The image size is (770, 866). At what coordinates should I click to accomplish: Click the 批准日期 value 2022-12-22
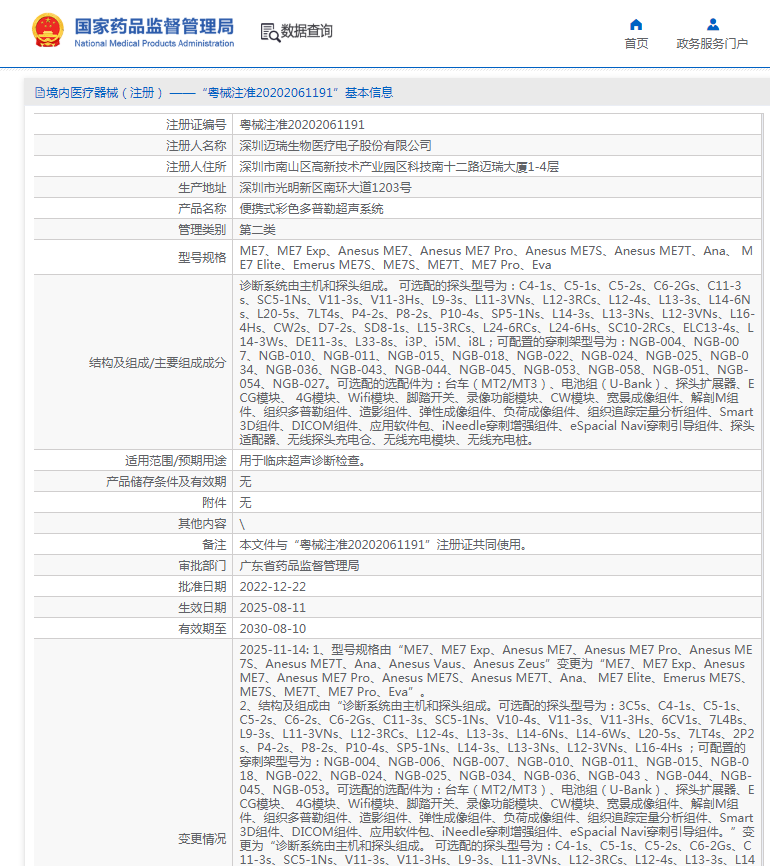[x=272, y=587]
